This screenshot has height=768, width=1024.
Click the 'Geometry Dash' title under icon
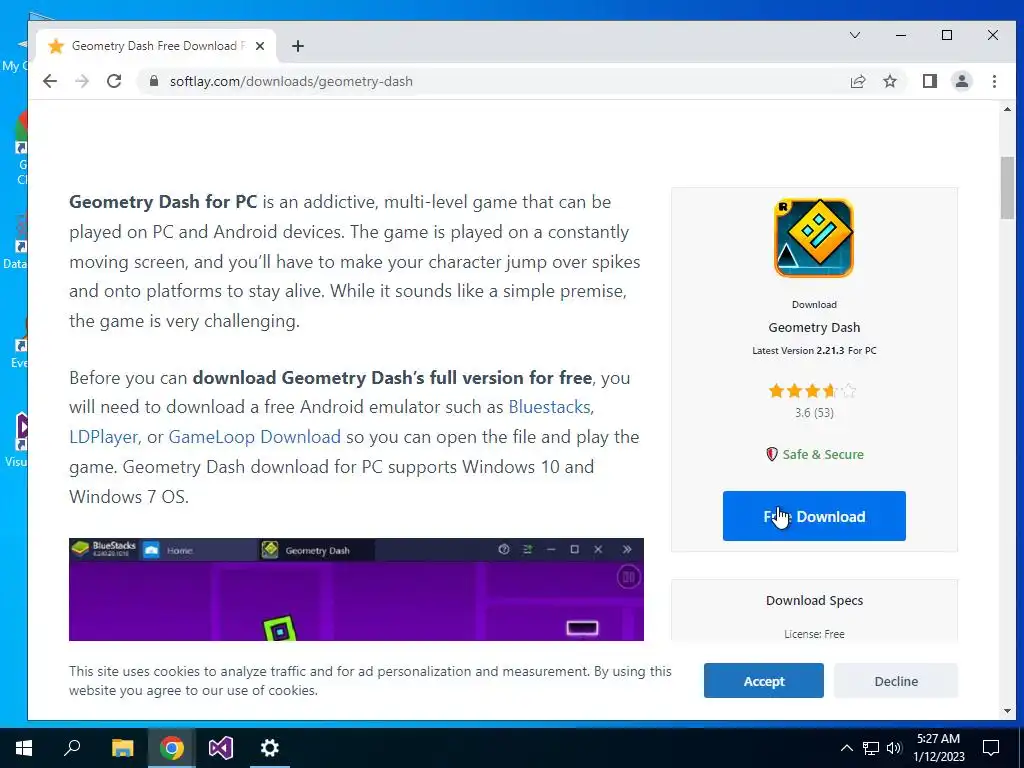814,327
